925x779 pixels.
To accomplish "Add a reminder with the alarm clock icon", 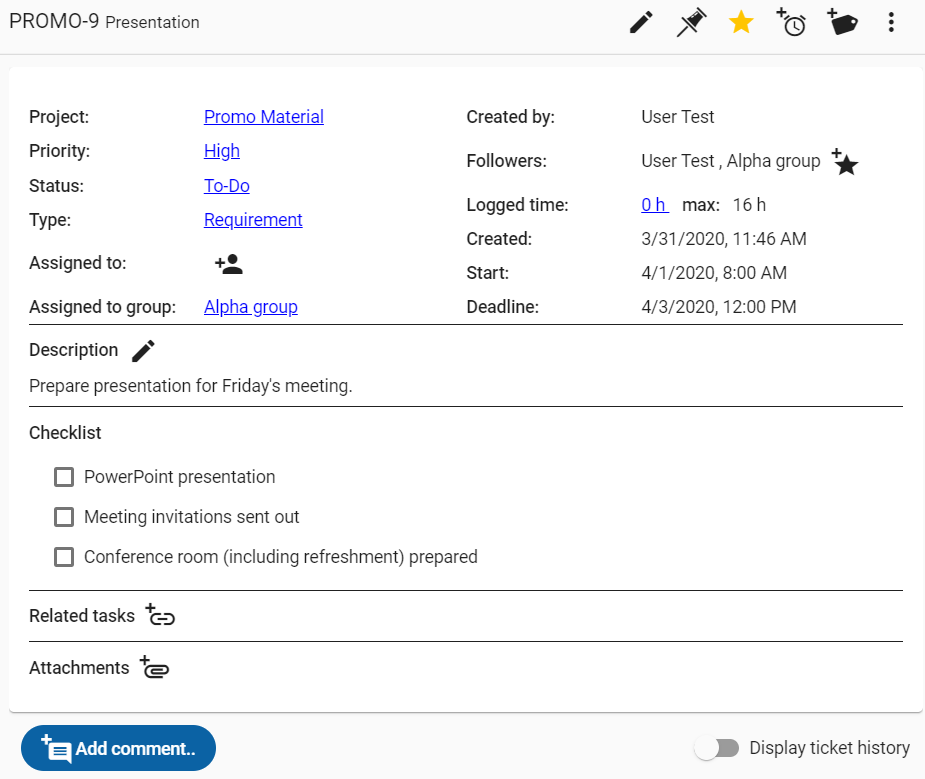I will pyautogui.click(x=791, y=22).
